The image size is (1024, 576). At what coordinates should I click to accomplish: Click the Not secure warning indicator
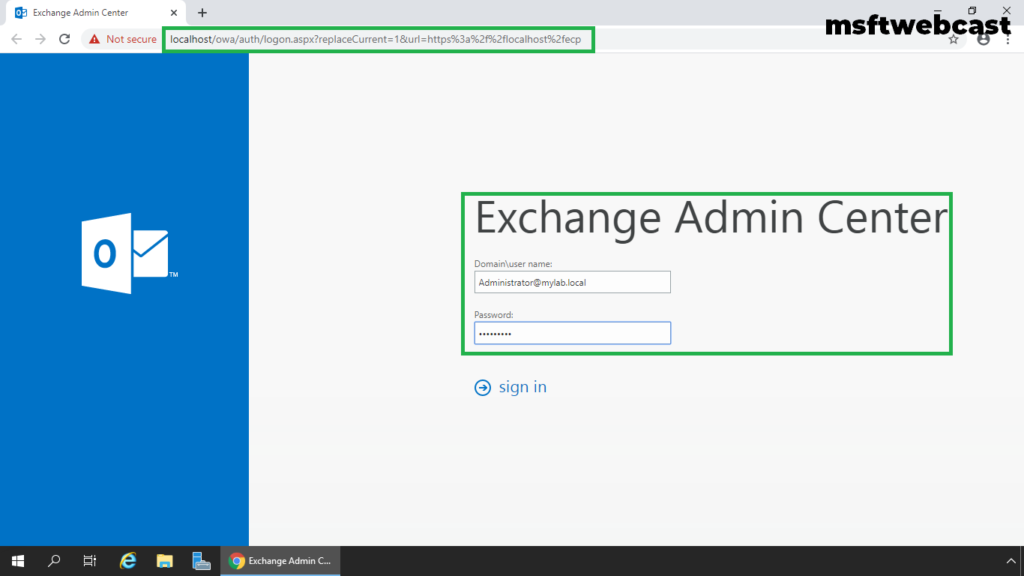pos(123,39)
